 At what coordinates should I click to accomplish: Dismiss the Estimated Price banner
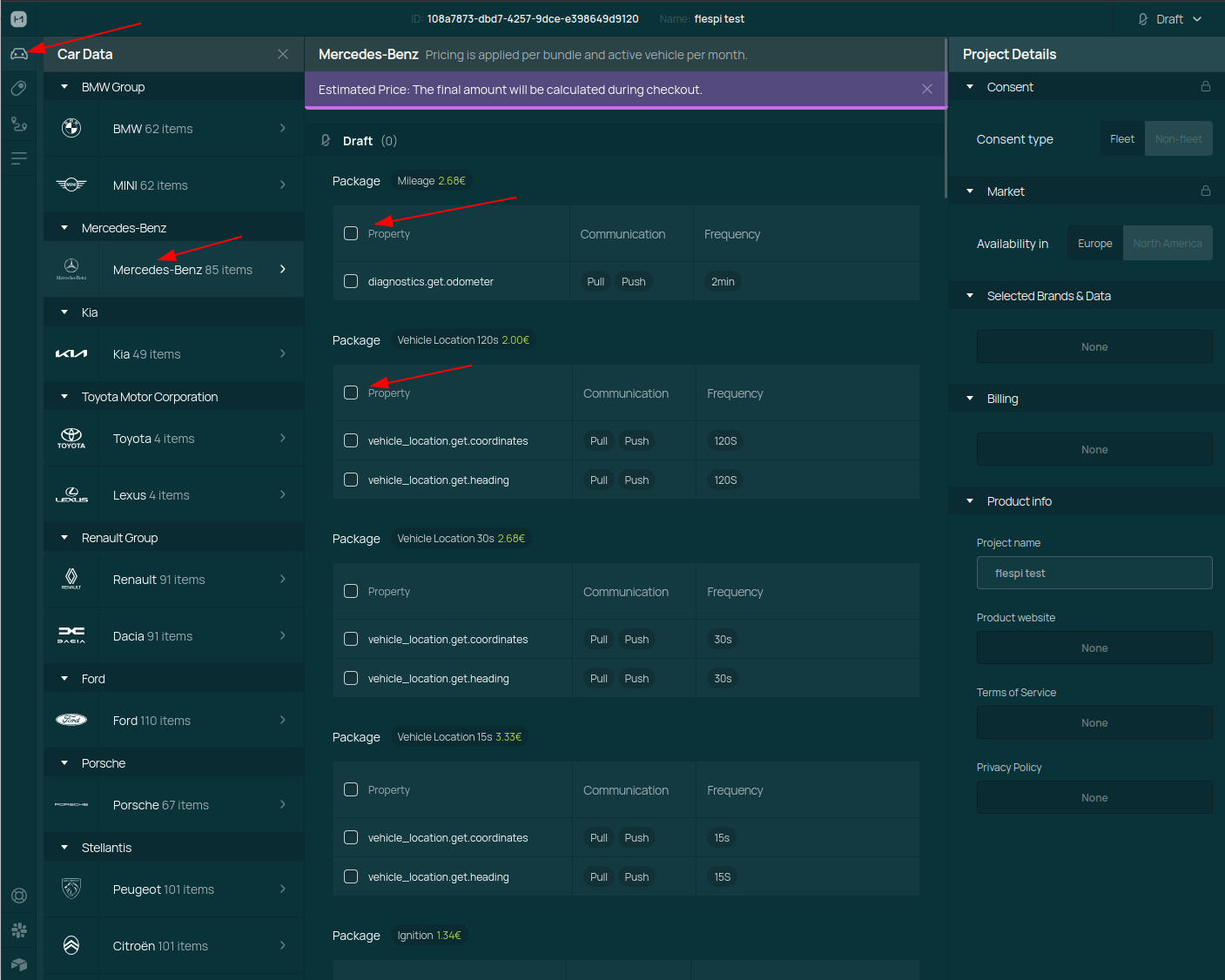point(927,89)
